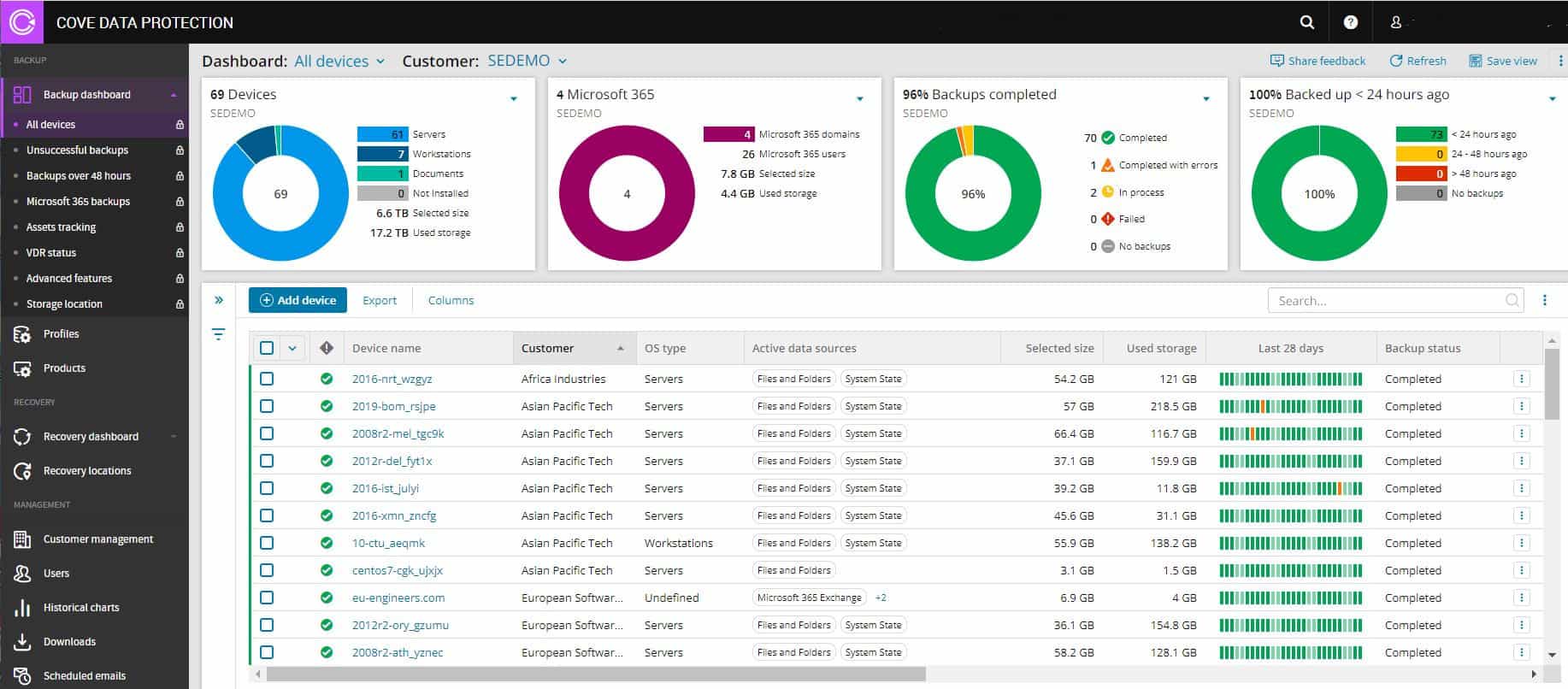Open the Backups completed widget dropdown arrow

pos(1206,99)
